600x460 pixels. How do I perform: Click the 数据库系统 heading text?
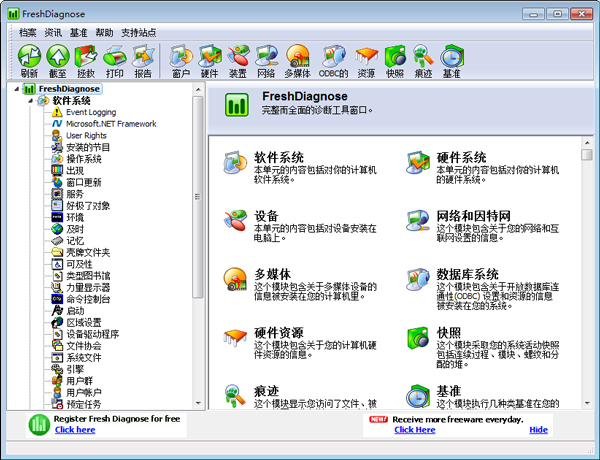click(467, 274)
